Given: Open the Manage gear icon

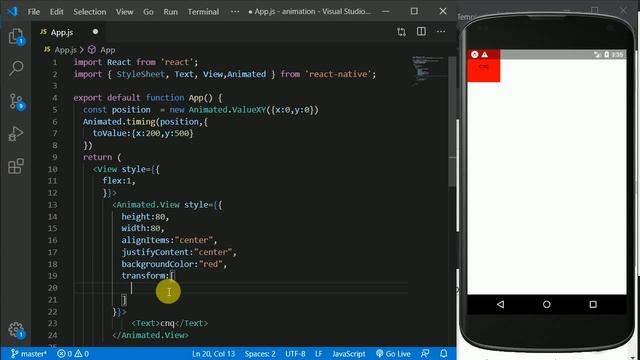Looking at the screenshot, I should click(16, 330).
